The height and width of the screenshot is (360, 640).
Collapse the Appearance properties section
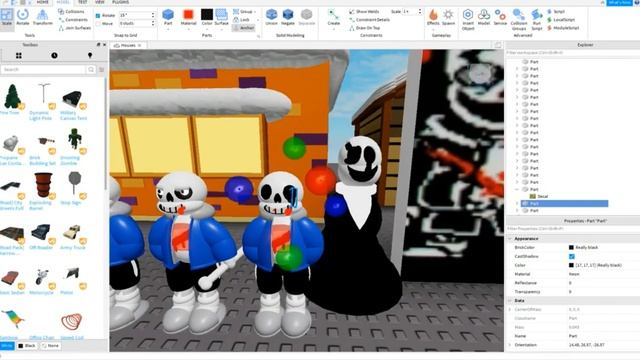pos(510,238)
